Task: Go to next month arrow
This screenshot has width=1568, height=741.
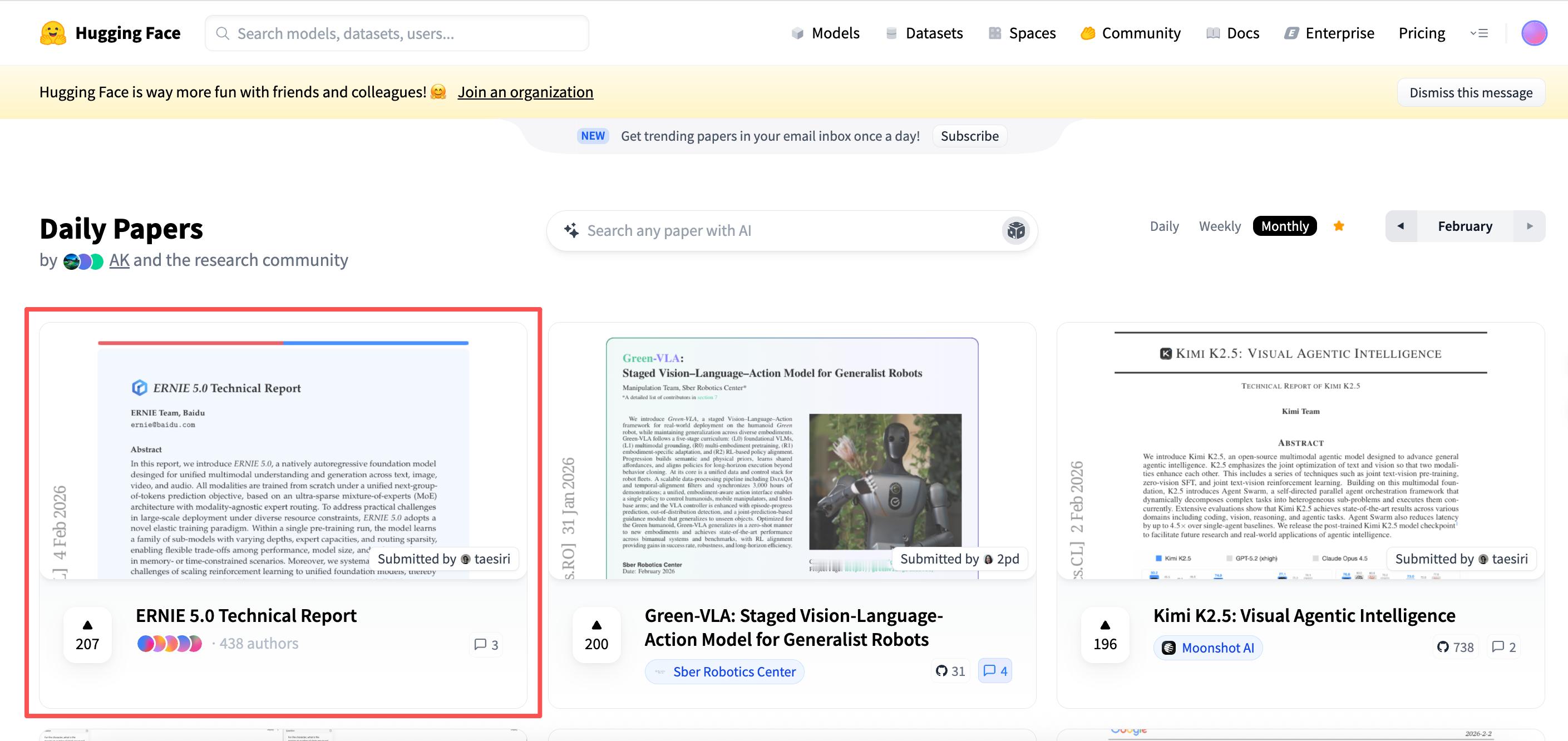Action: coord(1530,226)
